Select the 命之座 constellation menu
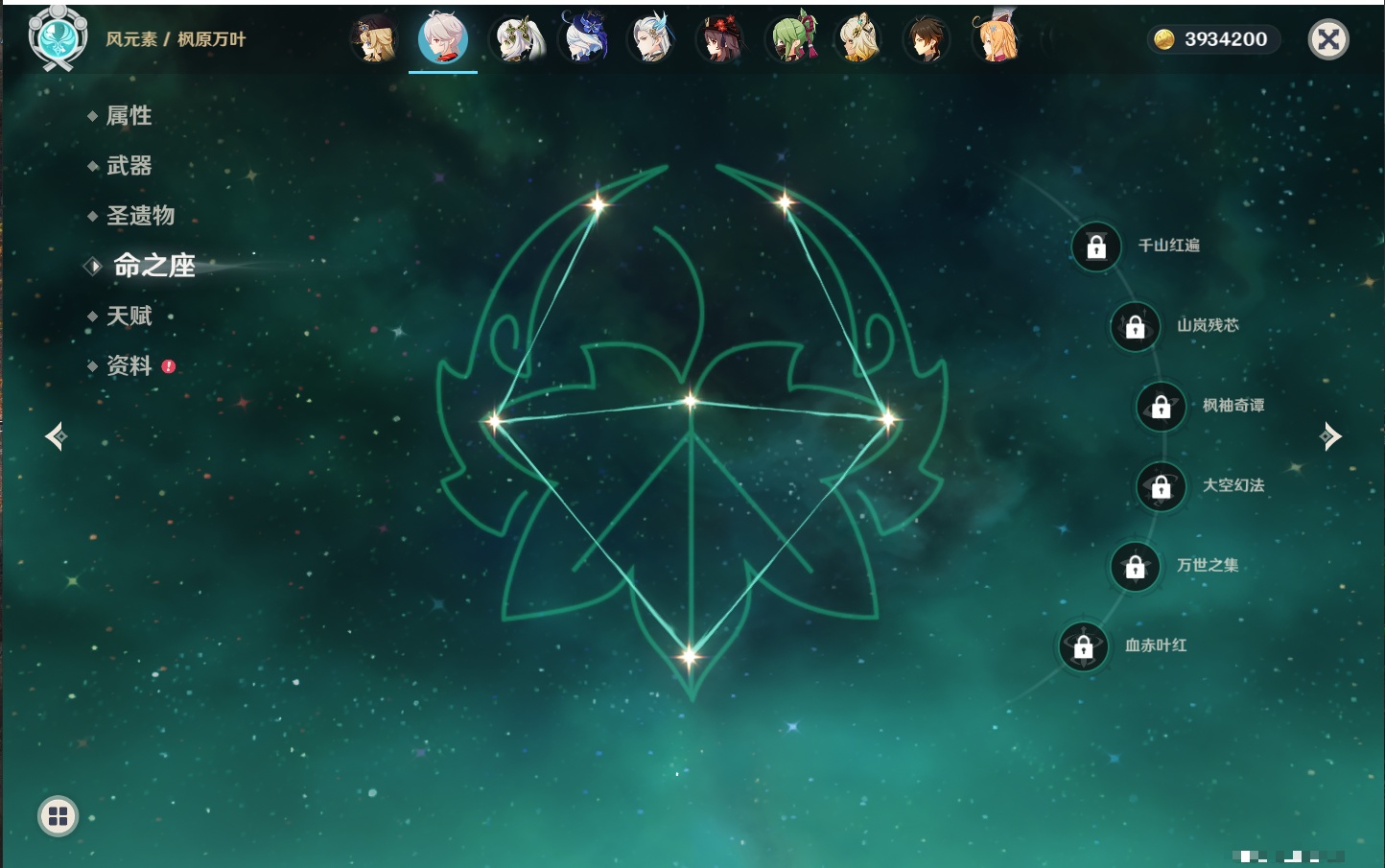Viewport: 1385px width, 868px height. click(154, 266)
